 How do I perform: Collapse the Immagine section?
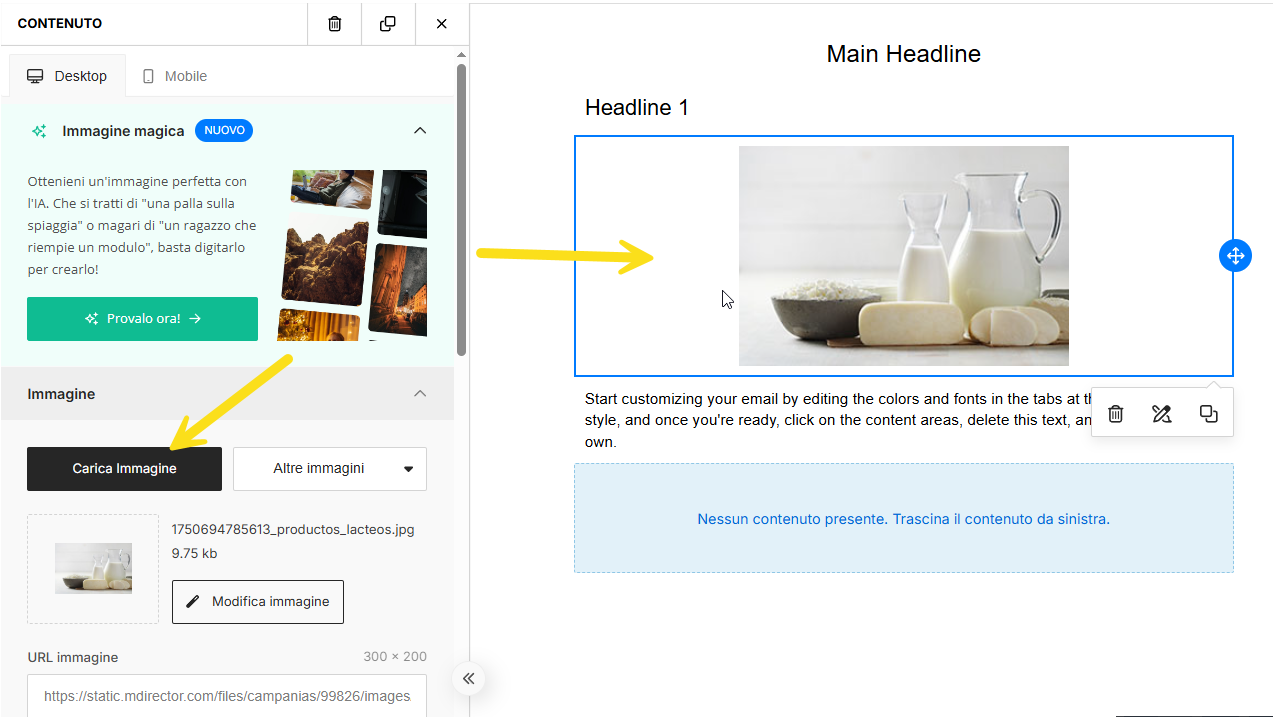[x=420, y=394]
